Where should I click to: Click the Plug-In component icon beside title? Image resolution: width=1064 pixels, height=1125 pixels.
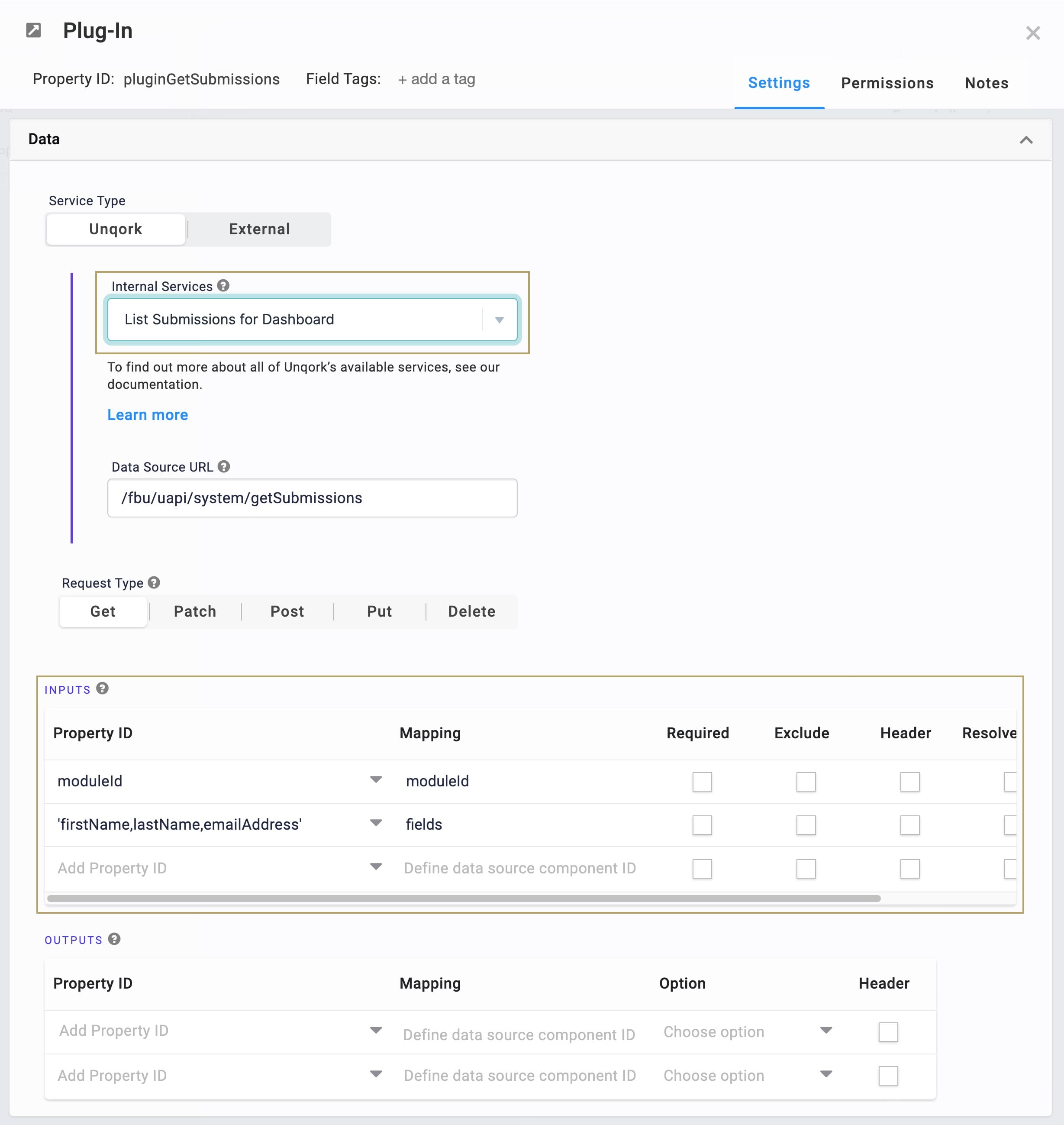(33, 30)
